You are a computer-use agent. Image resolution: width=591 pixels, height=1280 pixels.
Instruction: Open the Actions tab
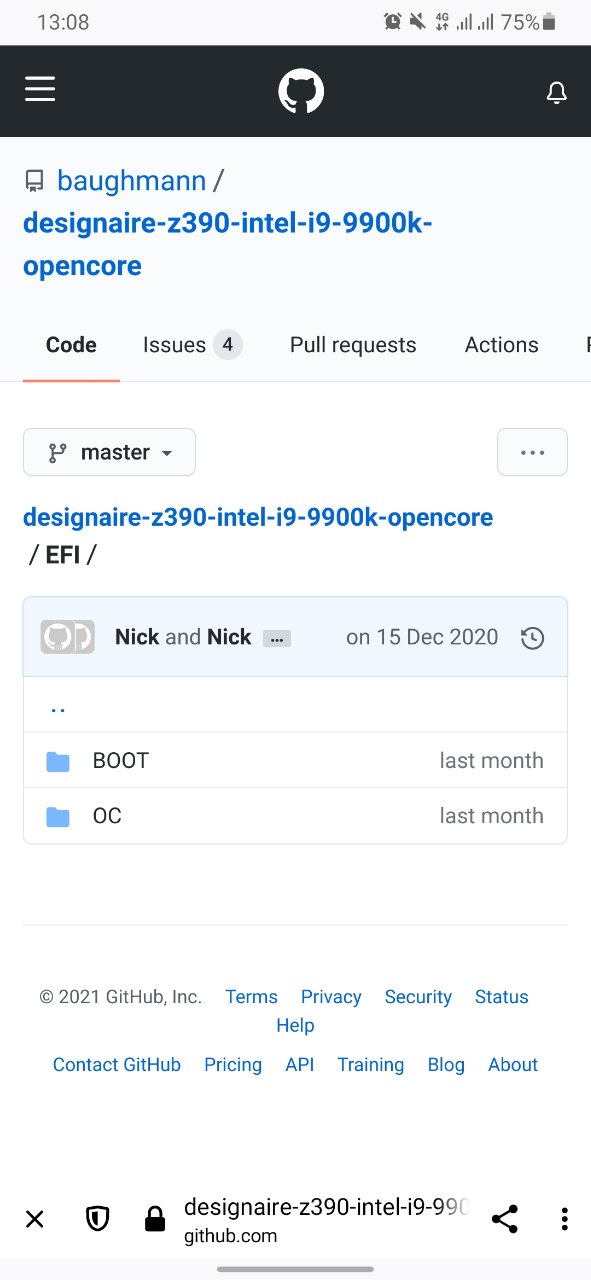(501, 345)
